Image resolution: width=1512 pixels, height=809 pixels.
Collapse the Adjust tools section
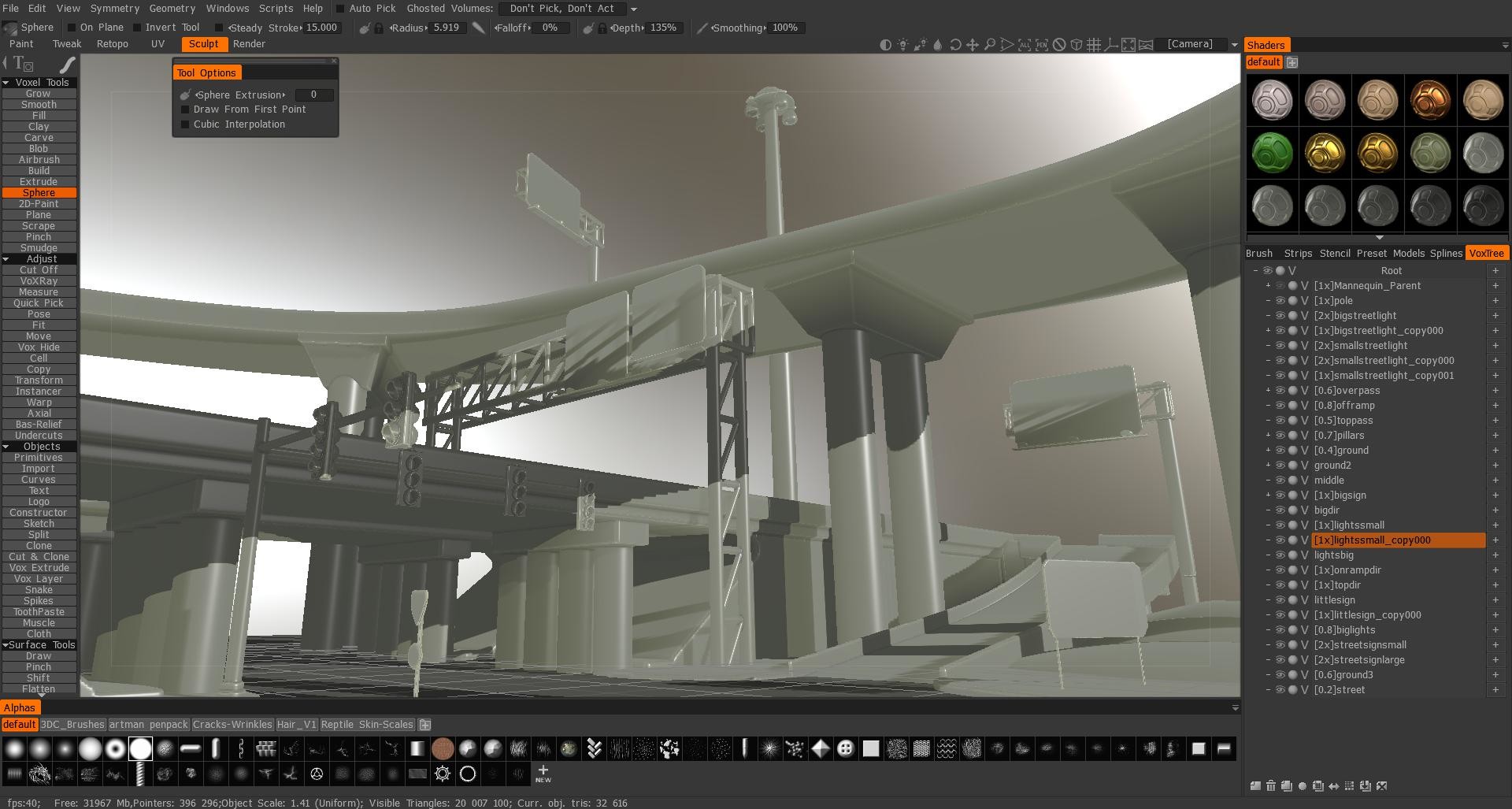point(6,259)
